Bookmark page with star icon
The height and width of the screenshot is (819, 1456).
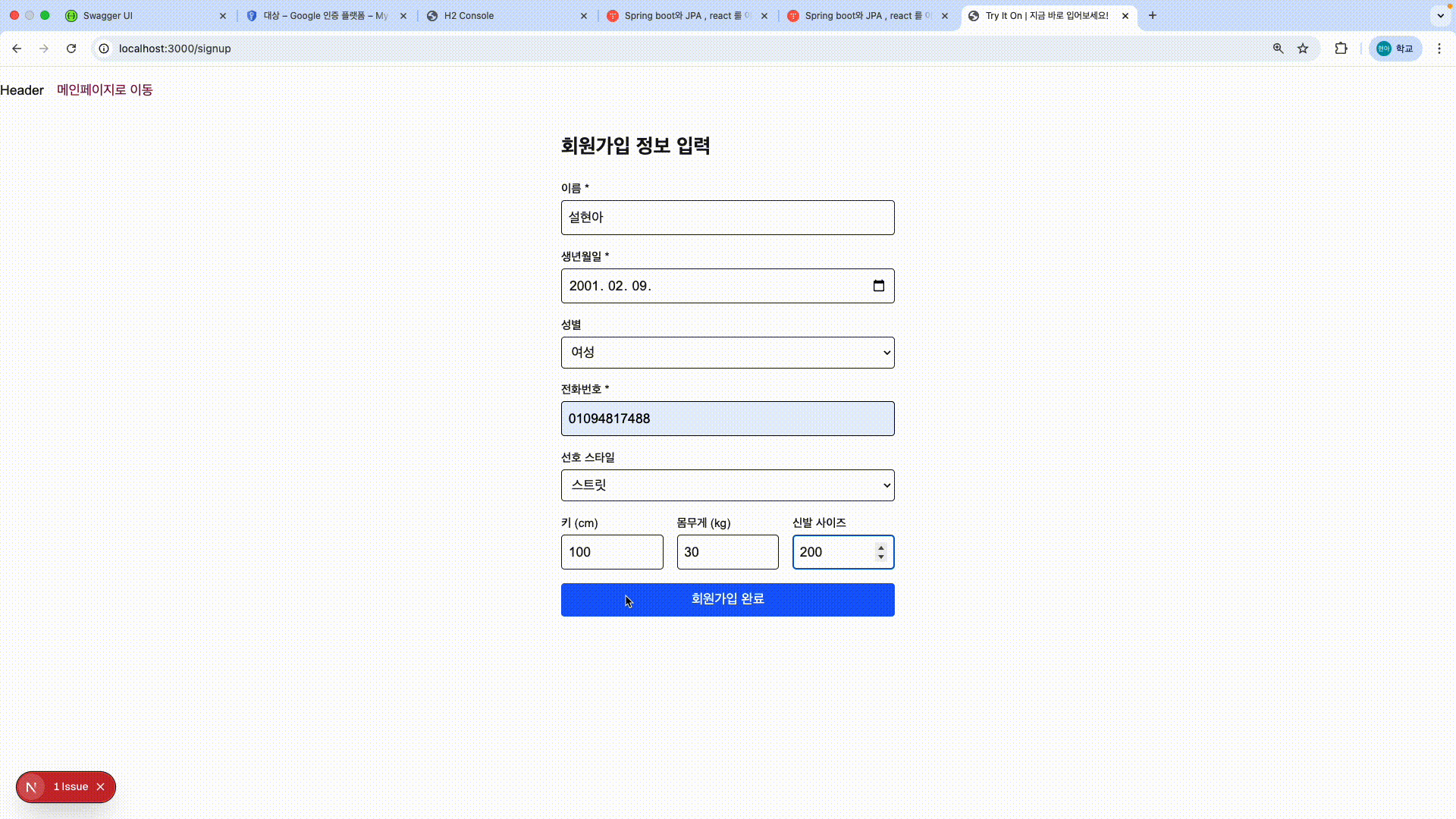(x=1303, y=49)
